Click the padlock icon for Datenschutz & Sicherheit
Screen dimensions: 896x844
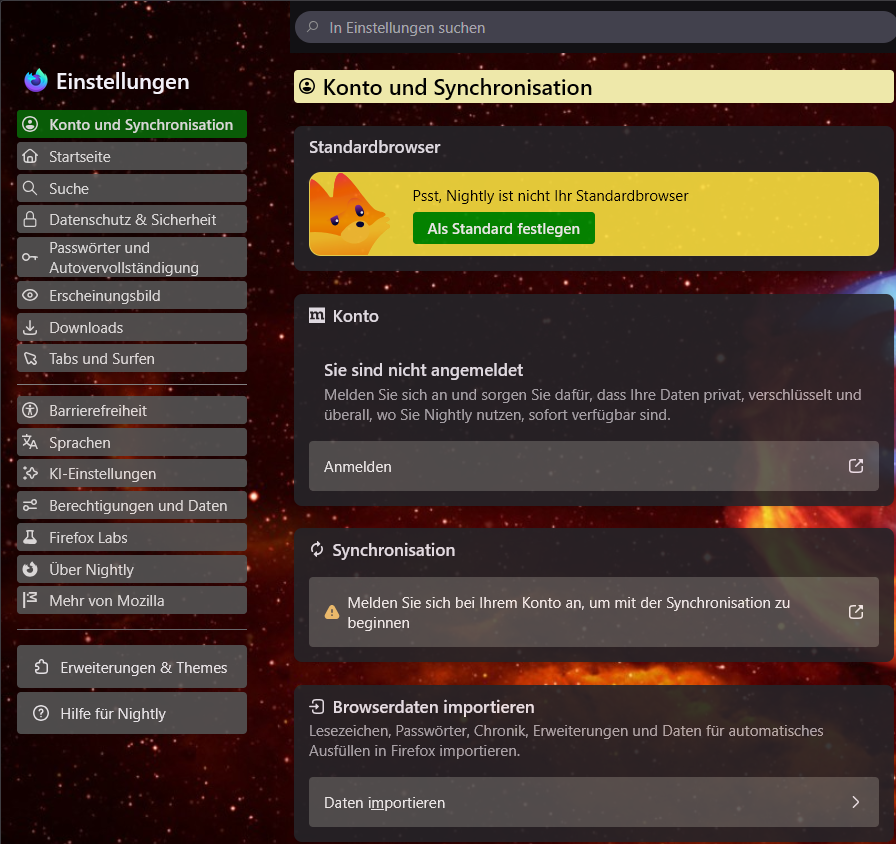coord(30,219)
